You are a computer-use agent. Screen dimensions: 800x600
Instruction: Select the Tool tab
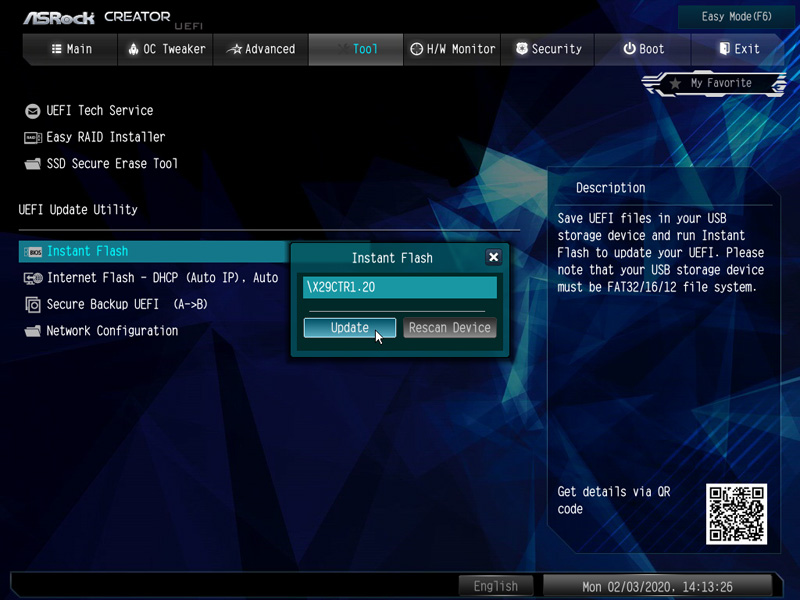356,49
